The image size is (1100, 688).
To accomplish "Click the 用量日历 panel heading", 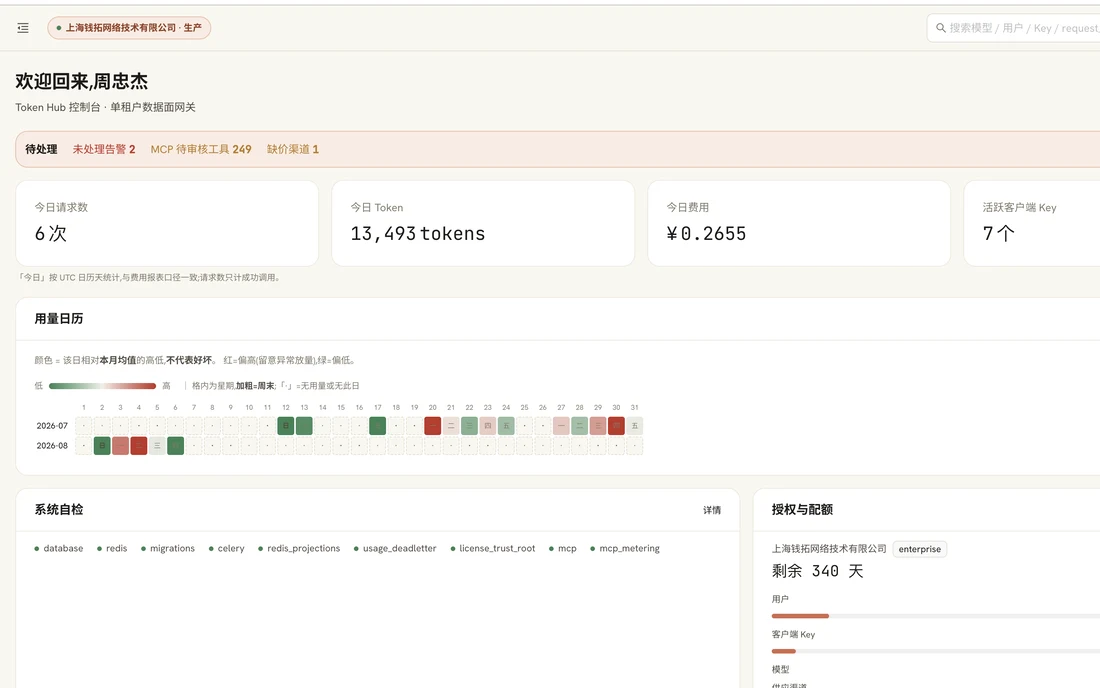I will pyautogui.click(x=59, y=318).
